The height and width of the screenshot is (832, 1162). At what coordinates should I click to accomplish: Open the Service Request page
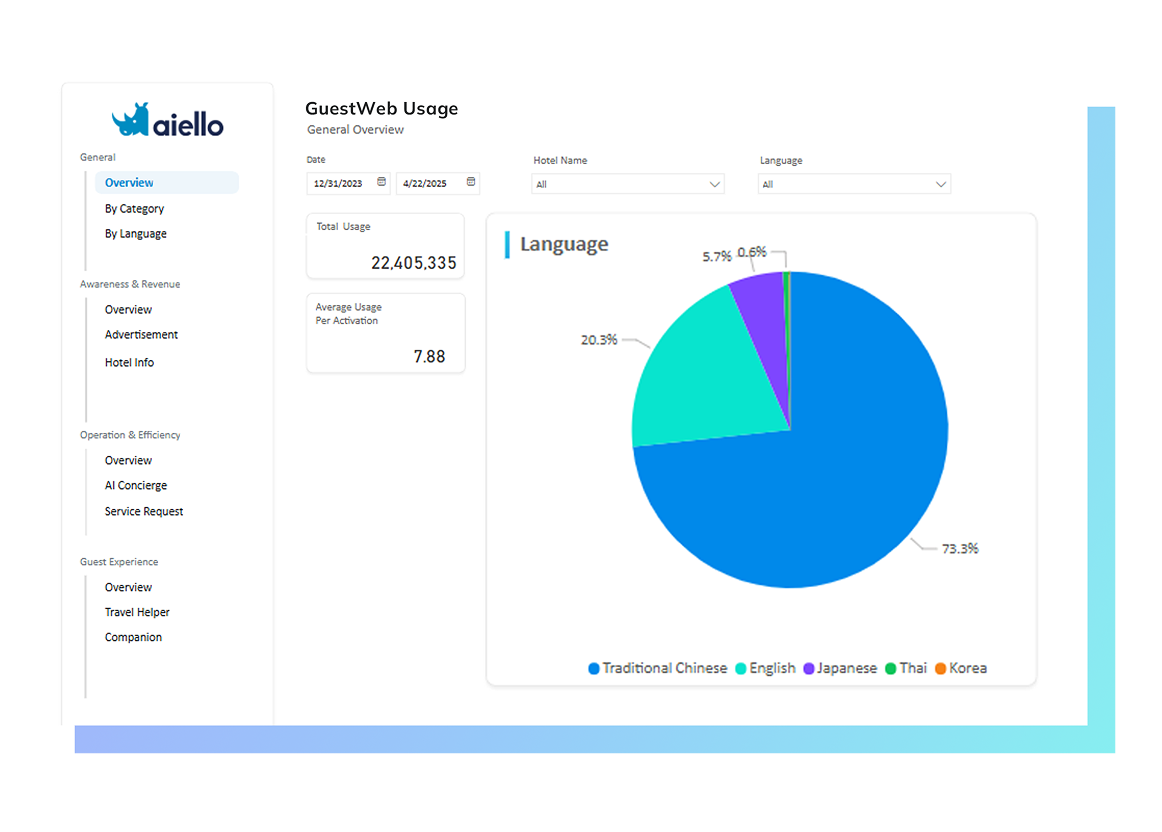tap(144, 511)
